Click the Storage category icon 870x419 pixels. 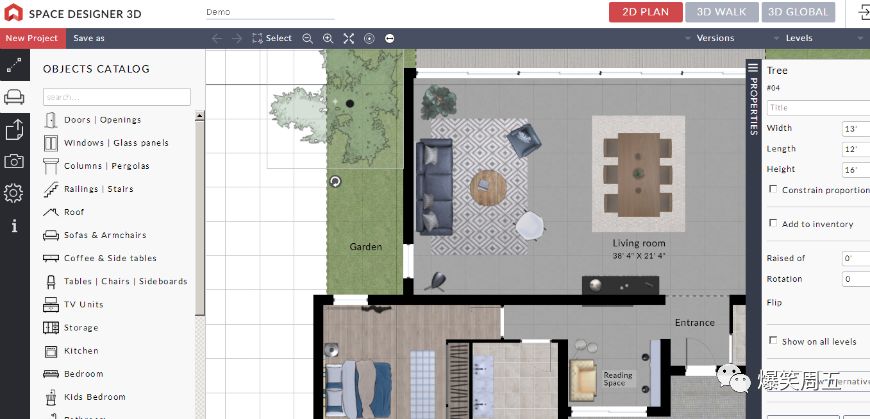[51, 327]
